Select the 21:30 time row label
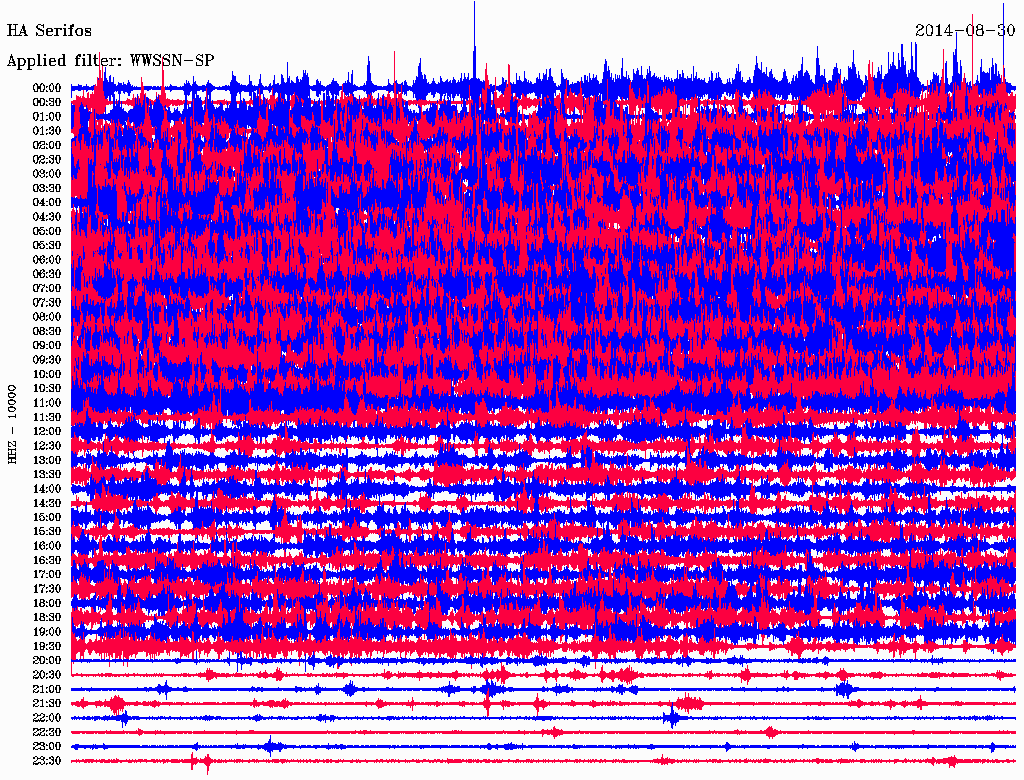1024x780 pixels. pyautogui.click(x=47, y=704)
